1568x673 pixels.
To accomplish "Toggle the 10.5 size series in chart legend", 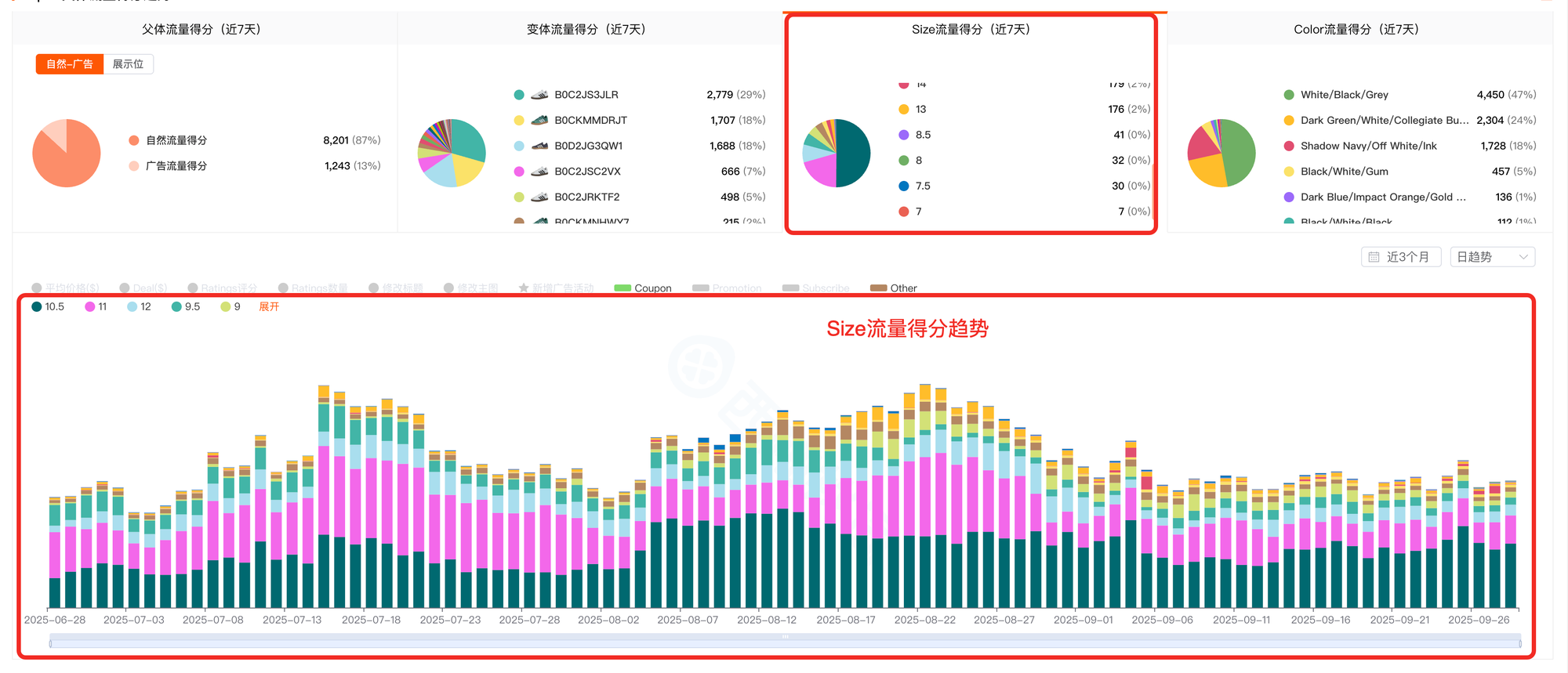I will tap(48, 307).
